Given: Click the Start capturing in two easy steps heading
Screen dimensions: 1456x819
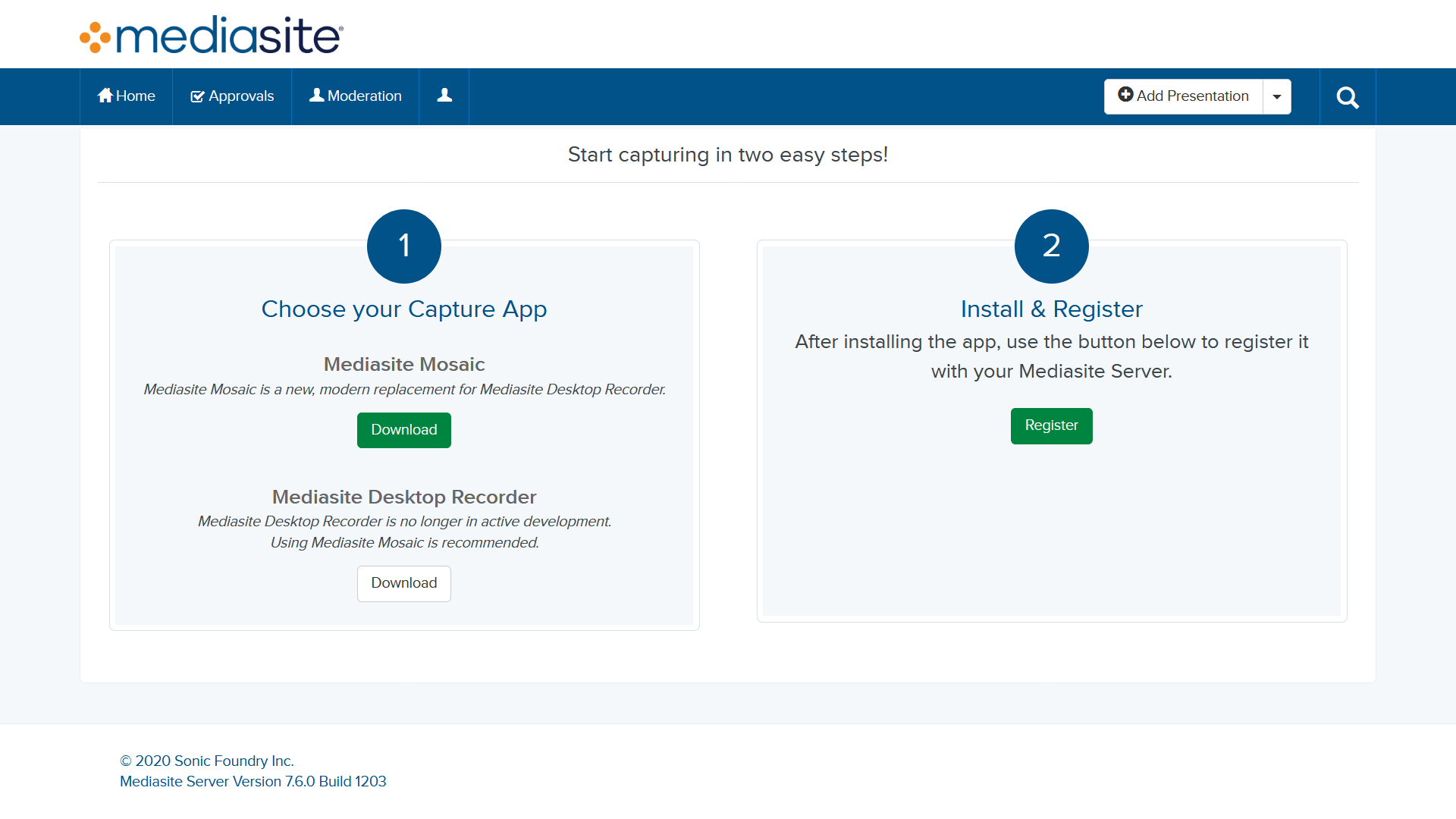Looking at the screenshot, I should 728,155.
